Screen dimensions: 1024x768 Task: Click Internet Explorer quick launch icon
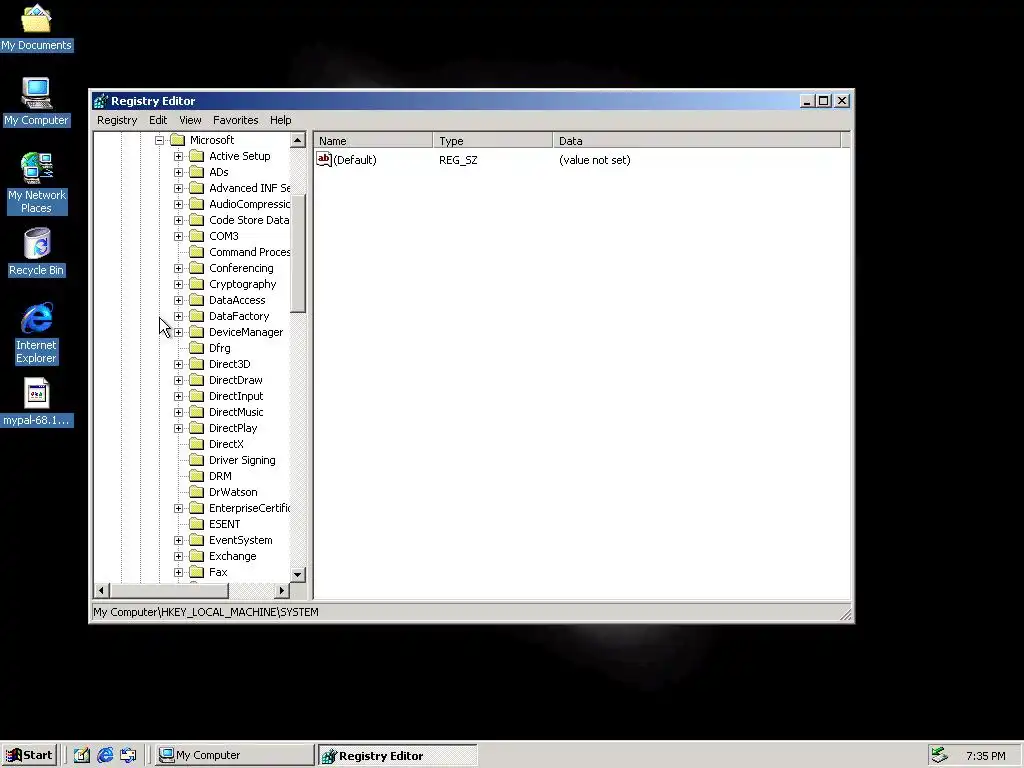point(105,755)
